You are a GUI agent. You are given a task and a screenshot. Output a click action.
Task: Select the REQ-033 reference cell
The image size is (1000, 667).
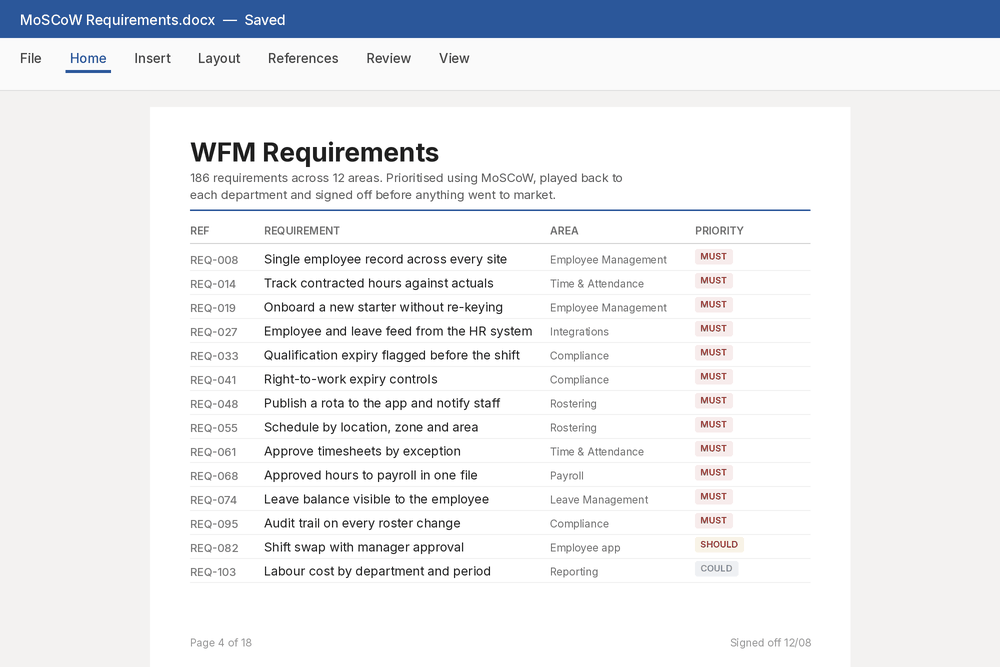click(x=214, y=356)
